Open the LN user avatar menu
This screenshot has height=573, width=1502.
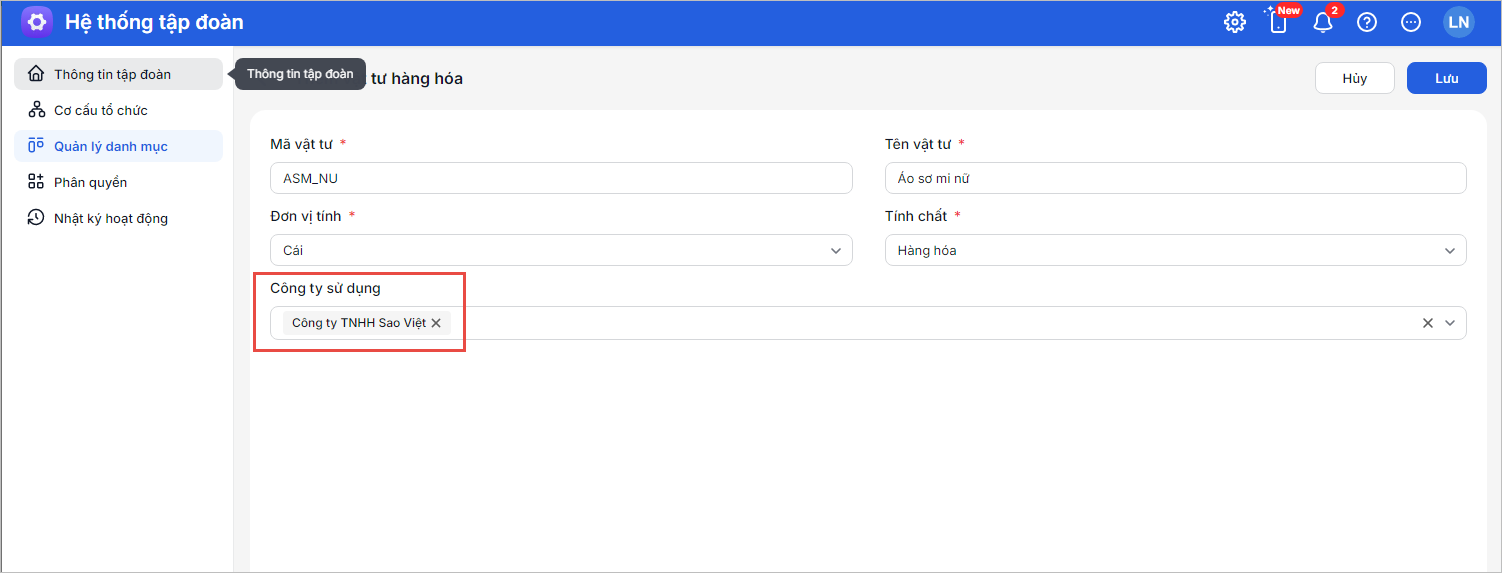[1458, 22]
